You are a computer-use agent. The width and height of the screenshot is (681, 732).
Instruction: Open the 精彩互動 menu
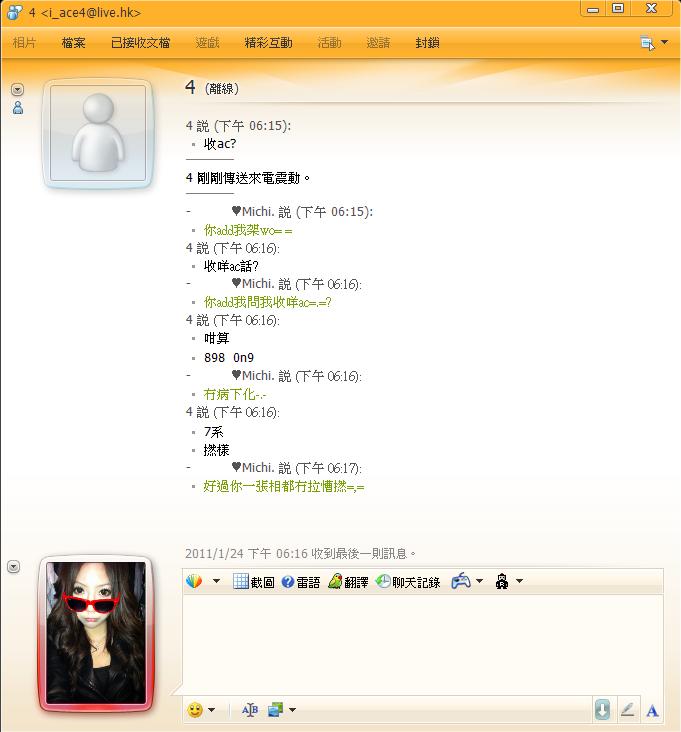point(268,43)
